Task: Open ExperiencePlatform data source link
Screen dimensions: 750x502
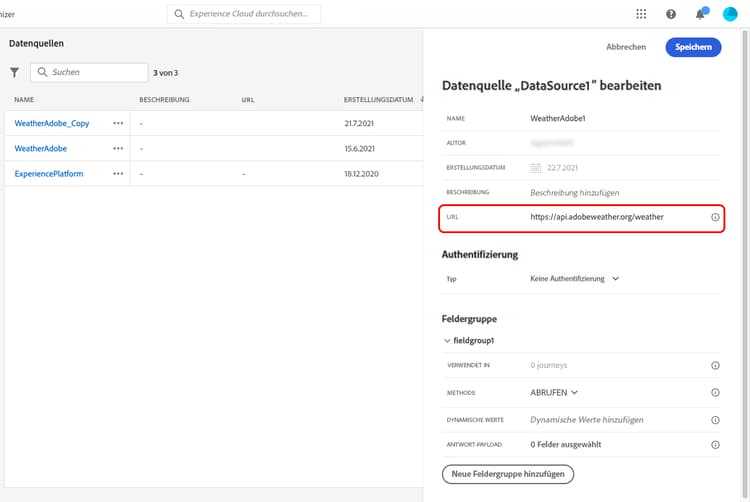Action: (x=49, y=174)
